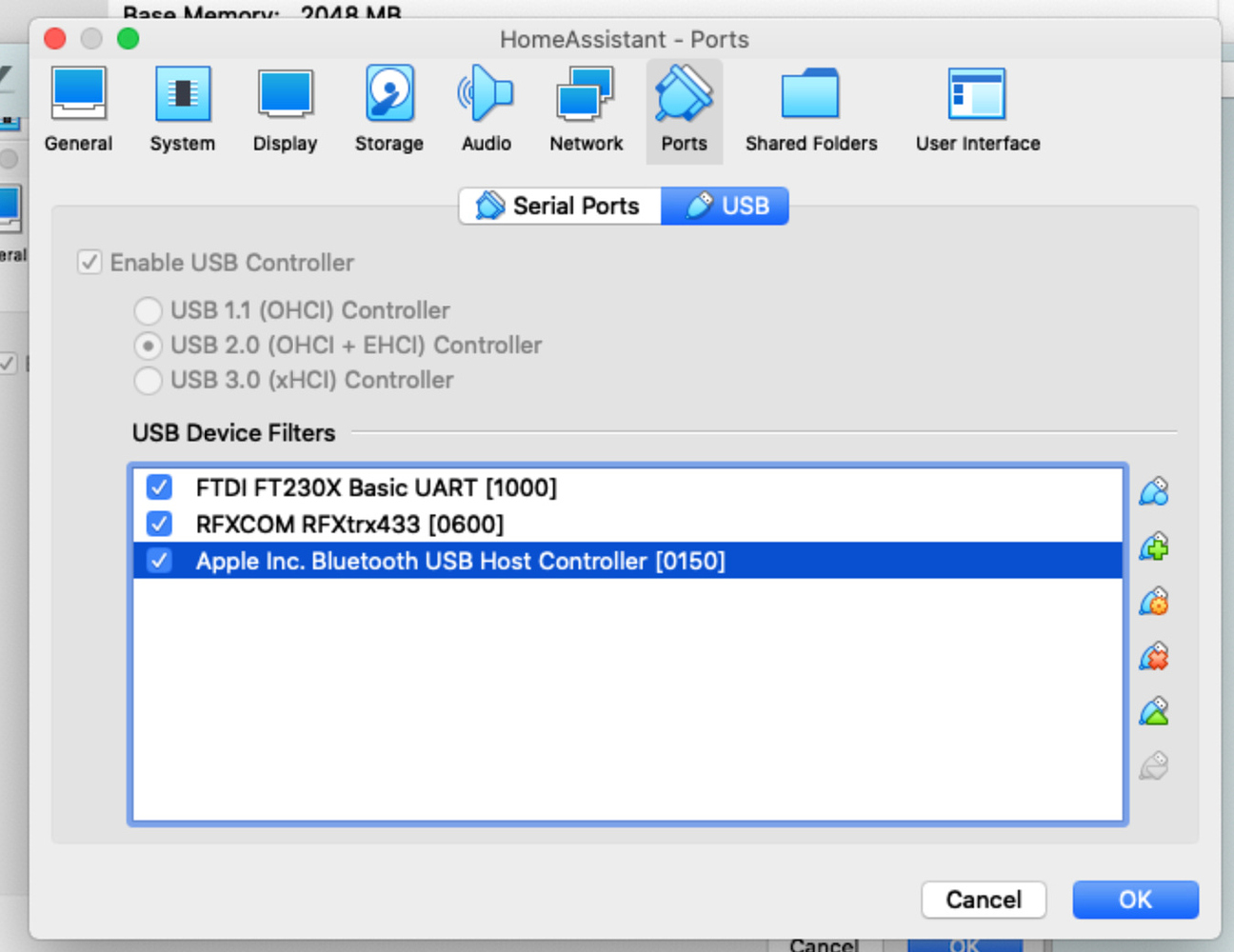Uncheck the RFXCOM RFXtrx433 filter
Screen dimensions: 1234x952
click(159, 524)
